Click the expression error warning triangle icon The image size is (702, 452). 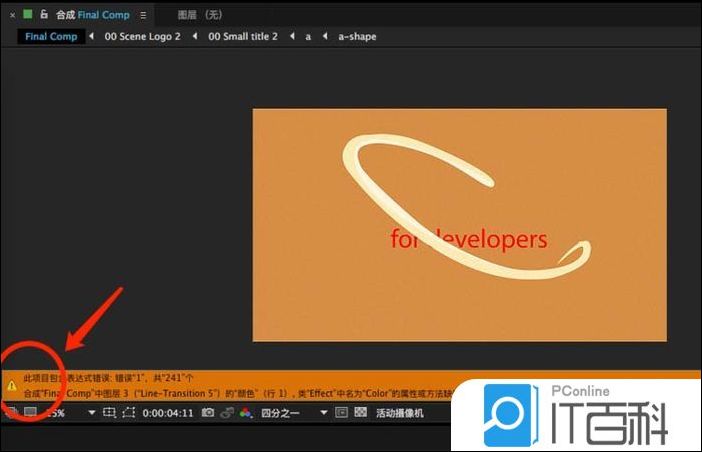tap(11, 384)
